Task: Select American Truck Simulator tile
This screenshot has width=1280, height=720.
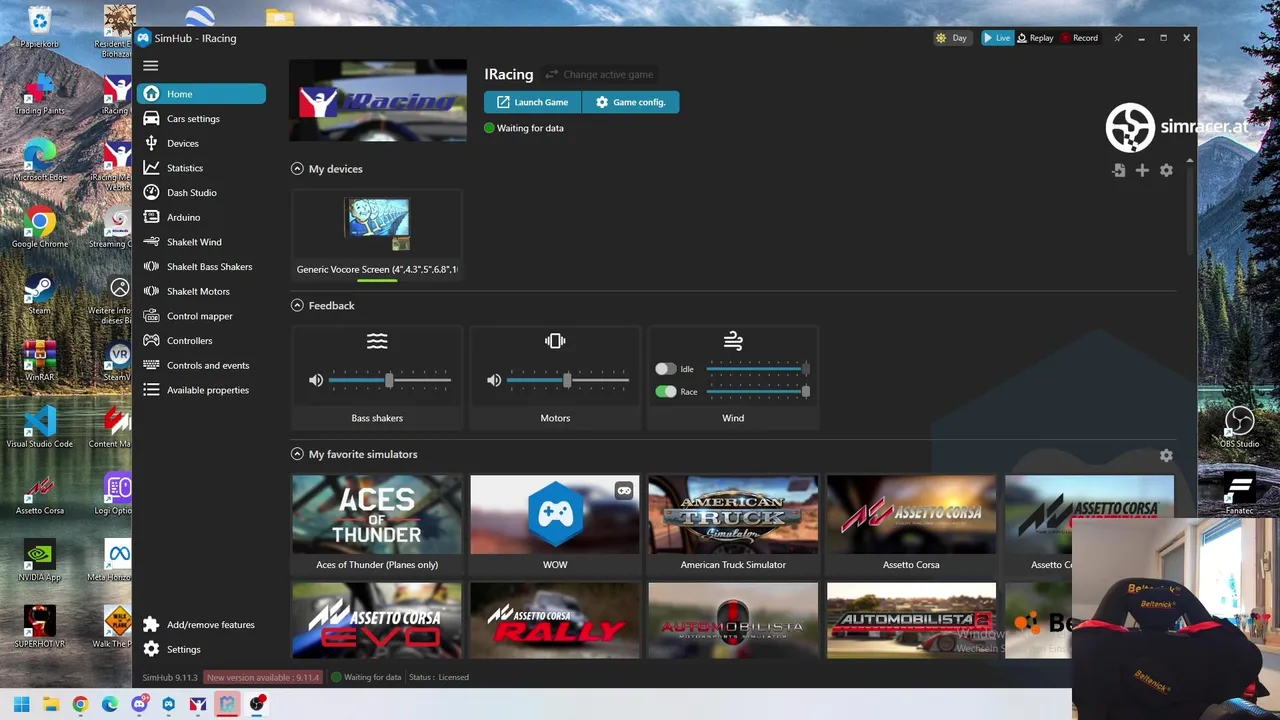Action: tap(733, 524)
